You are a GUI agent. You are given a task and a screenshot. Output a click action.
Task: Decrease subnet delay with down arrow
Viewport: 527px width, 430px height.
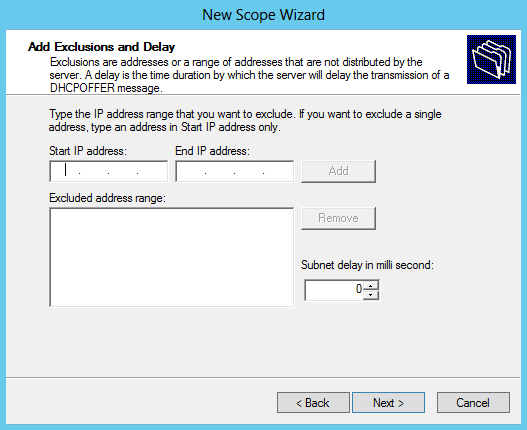371,295
